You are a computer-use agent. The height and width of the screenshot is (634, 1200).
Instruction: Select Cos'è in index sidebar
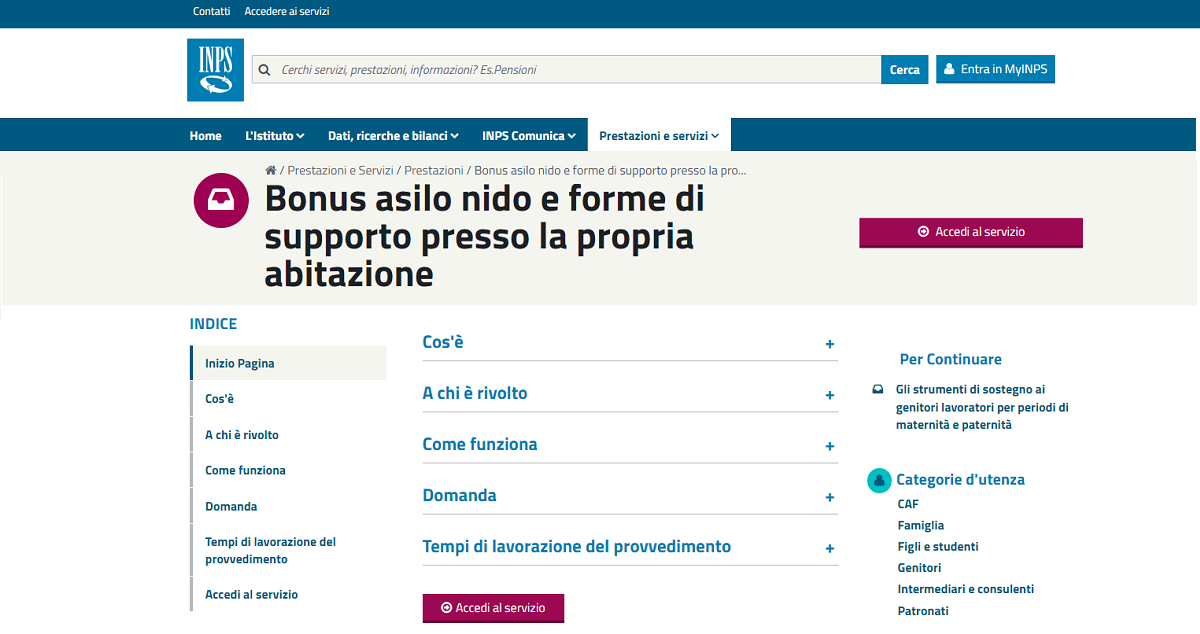point(220,399)
